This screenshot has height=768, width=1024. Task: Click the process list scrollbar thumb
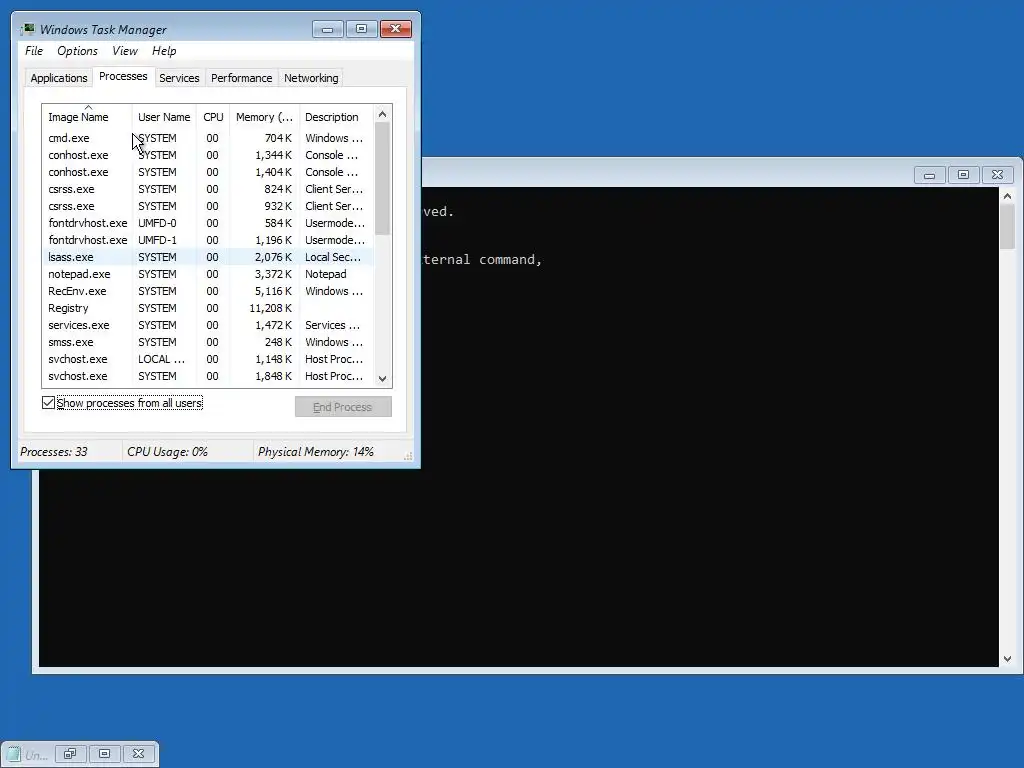pos(383,178)
